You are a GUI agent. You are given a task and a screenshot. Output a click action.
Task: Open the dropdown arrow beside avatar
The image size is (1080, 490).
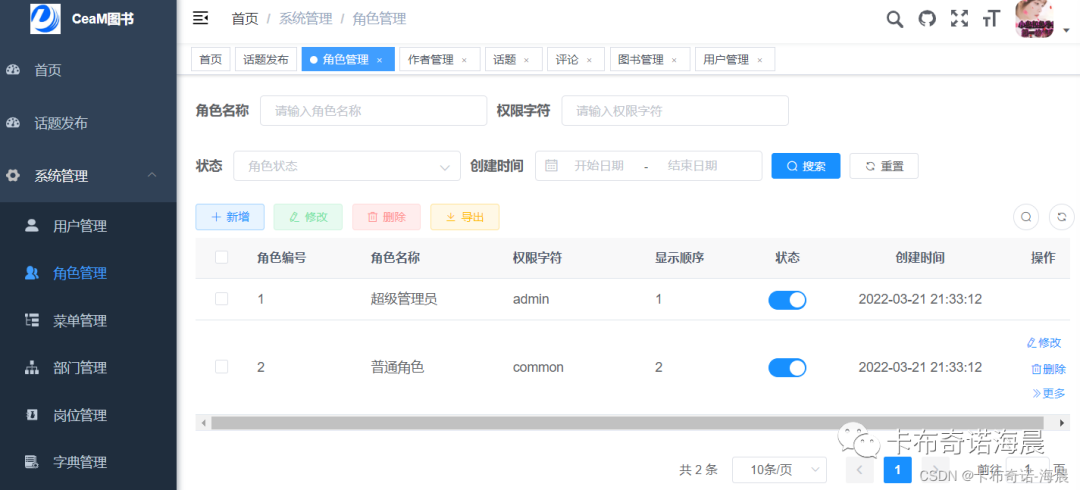1066,30
